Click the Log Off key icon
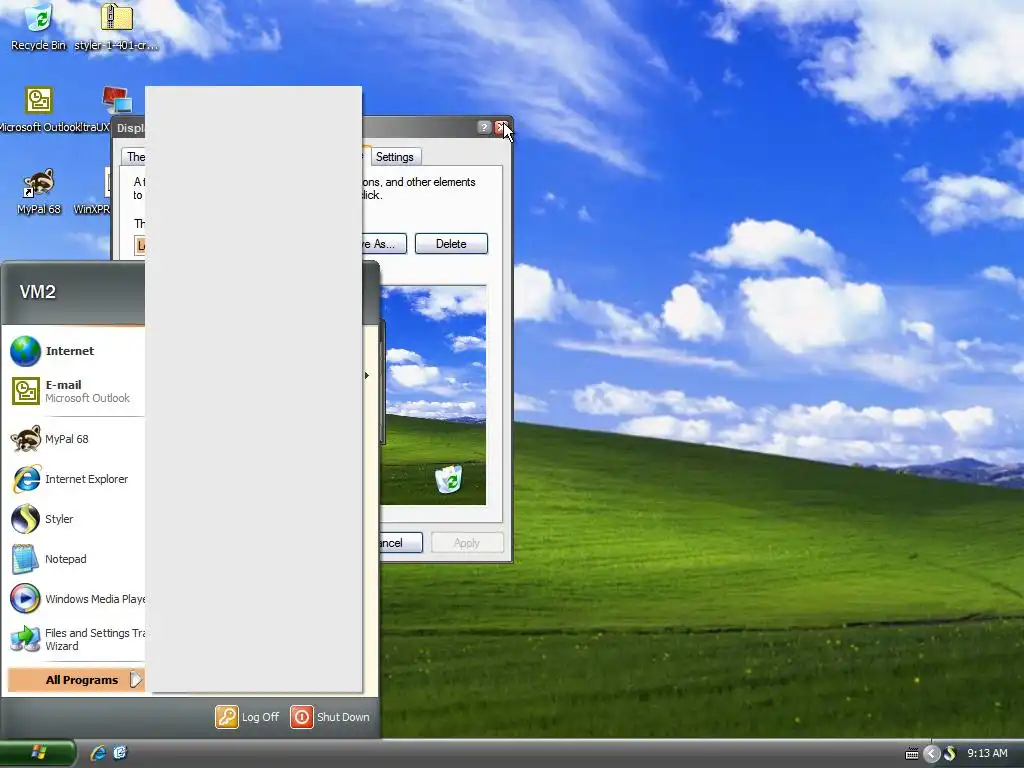 [227, 716]
